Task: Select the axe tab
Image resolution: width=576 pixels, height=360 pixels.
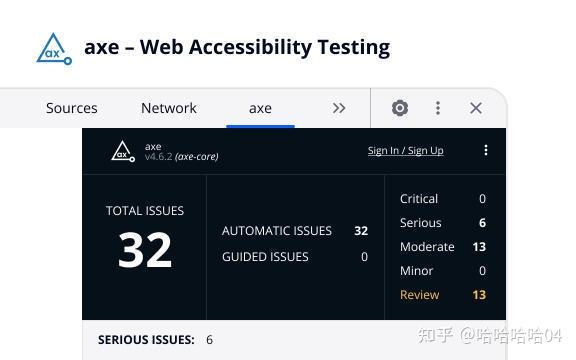Action: tap(260, 108)
